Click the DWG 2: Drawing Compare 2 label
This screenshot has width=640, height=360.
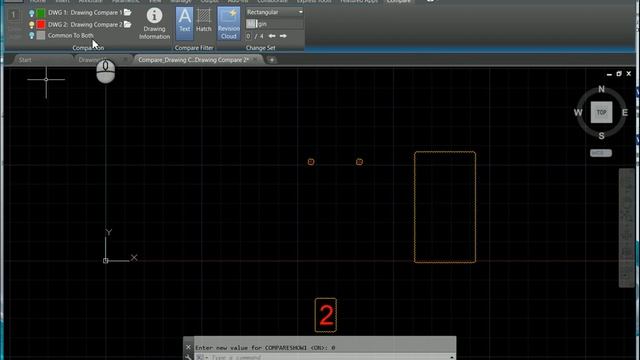click(x=85, y=24)
